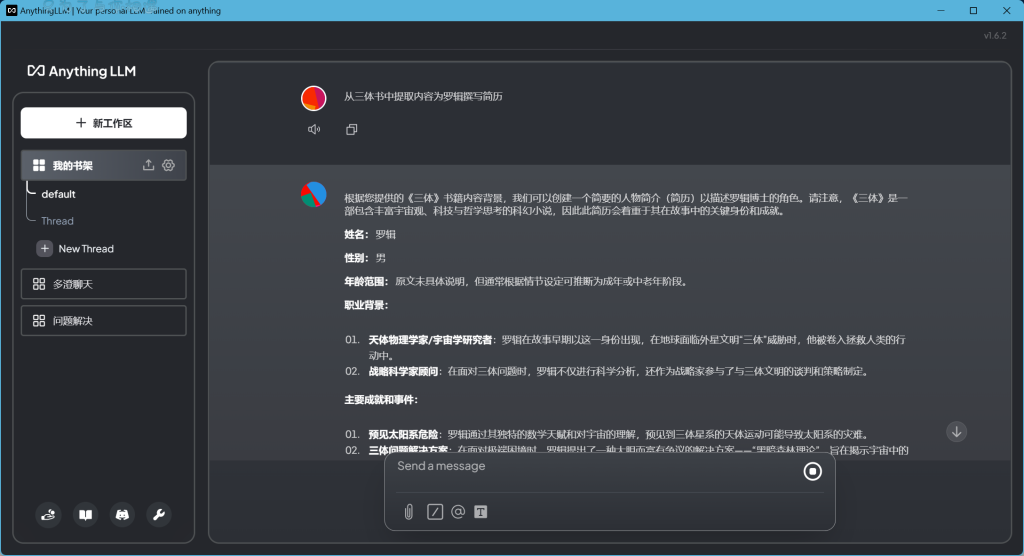Start a New Thread
This screenshot has width=1024, height=556.
click(x=86, y=248)
